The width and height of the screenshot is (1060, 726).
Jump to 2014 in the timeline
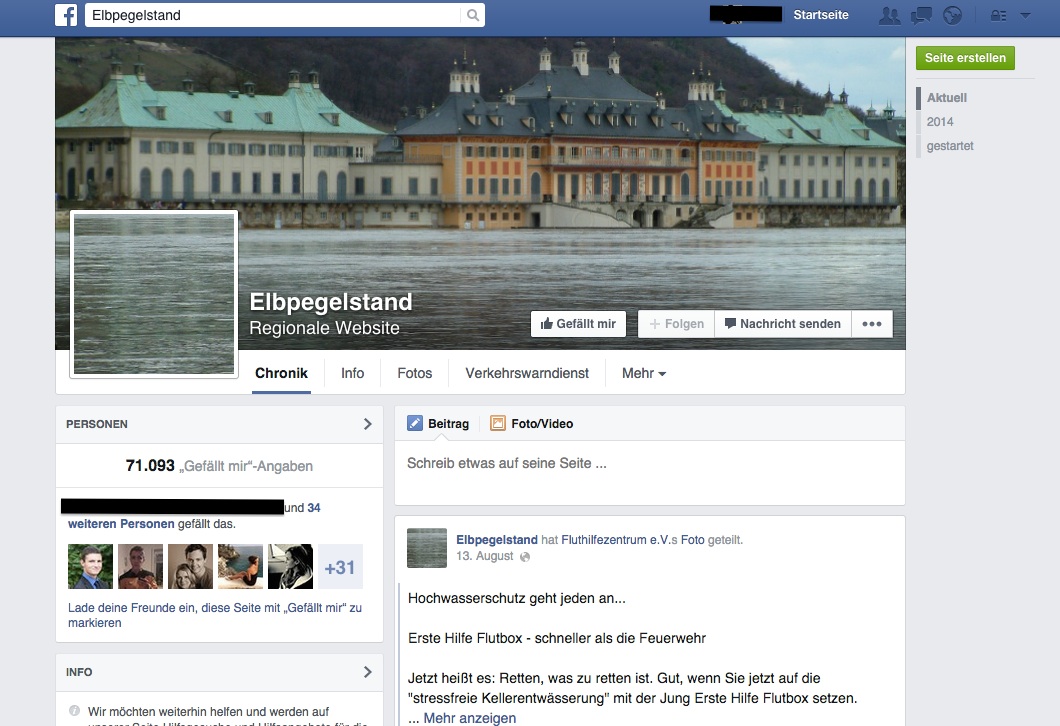[x=940, y=122]
